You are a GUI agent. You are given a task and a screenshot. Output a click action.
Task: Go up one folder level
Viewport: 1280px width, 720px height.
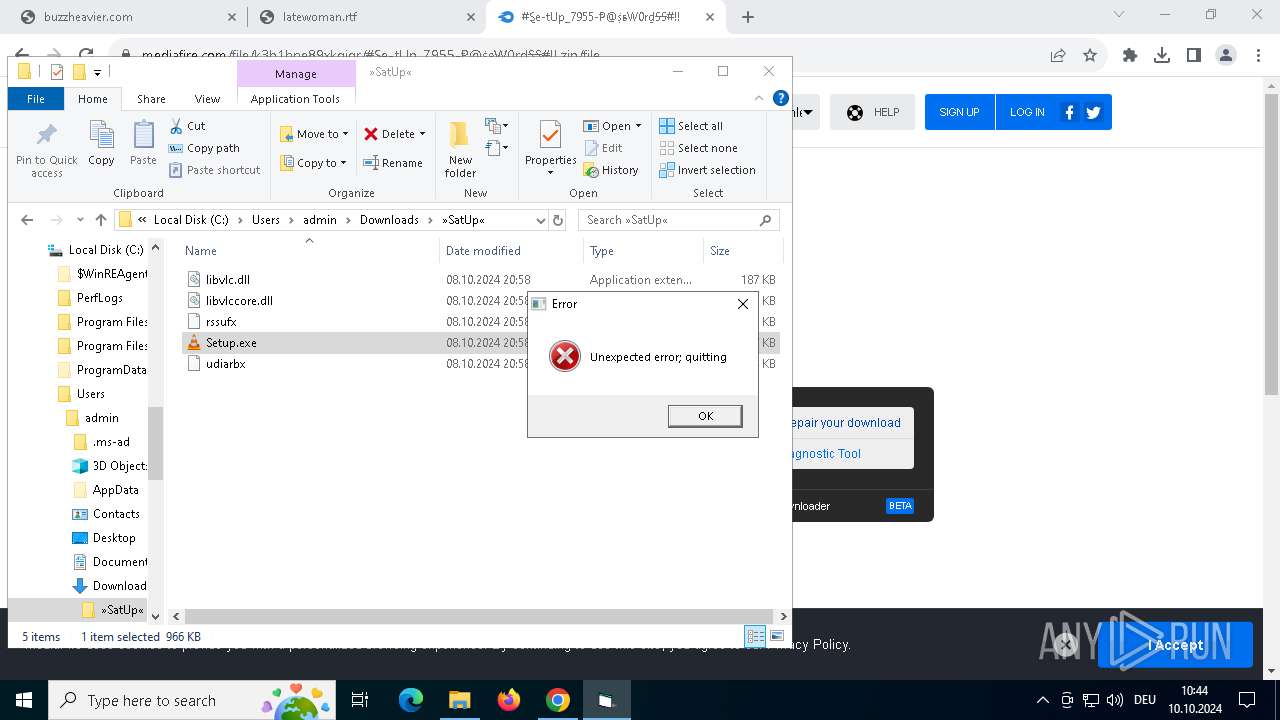click(100, 220)
